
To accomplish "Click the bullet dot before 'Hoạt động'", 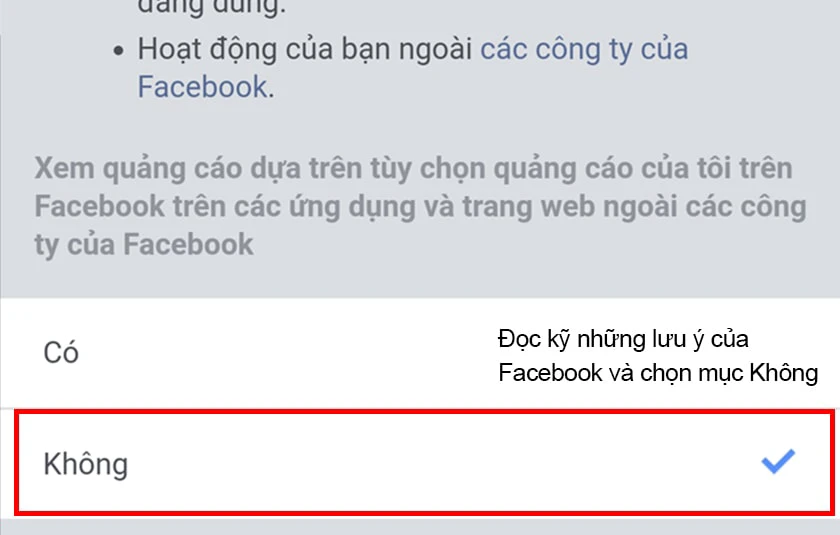I will [118, 51].
